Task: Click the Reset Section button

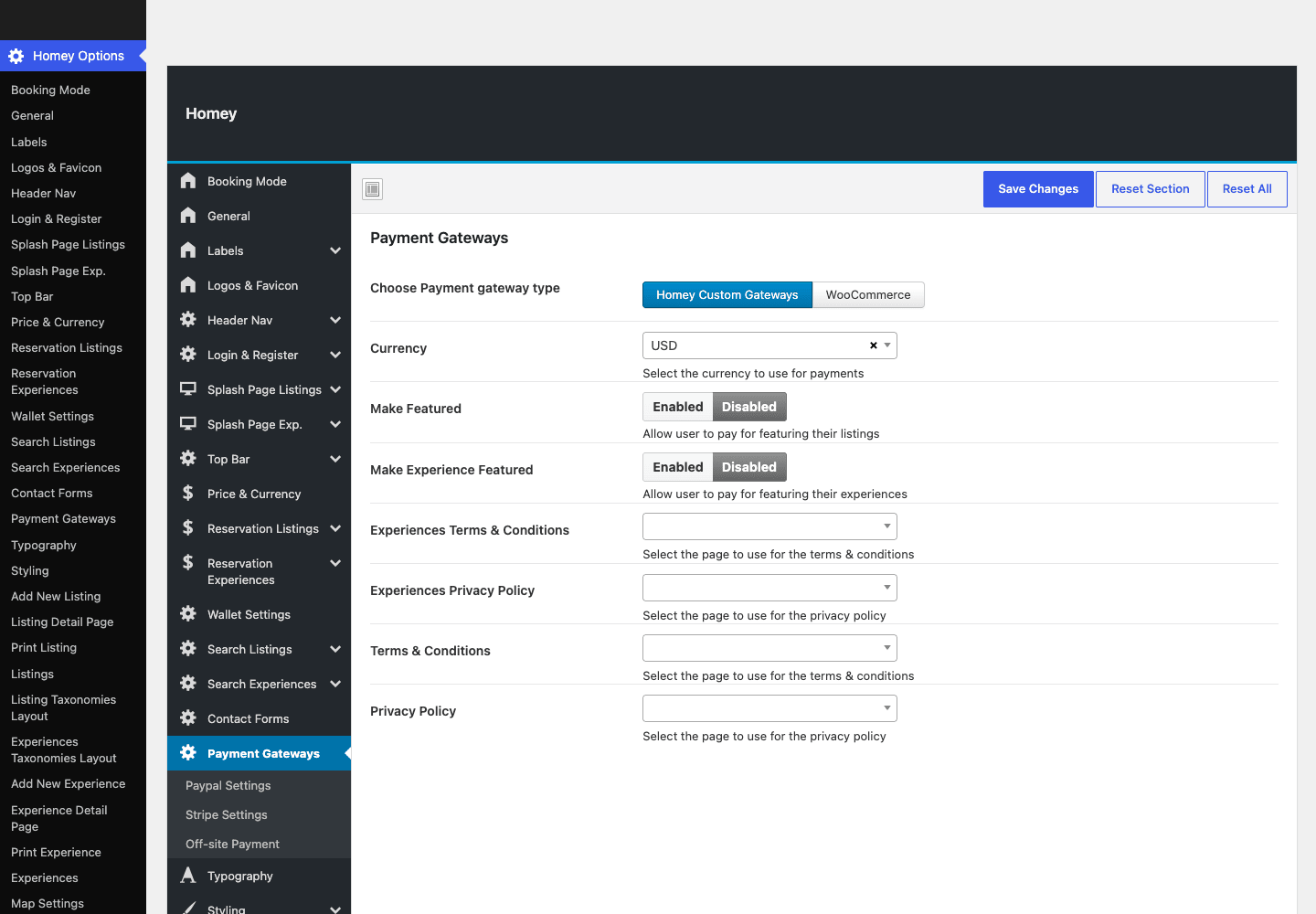Action: pyautogui.click(x=1151, y=189)
